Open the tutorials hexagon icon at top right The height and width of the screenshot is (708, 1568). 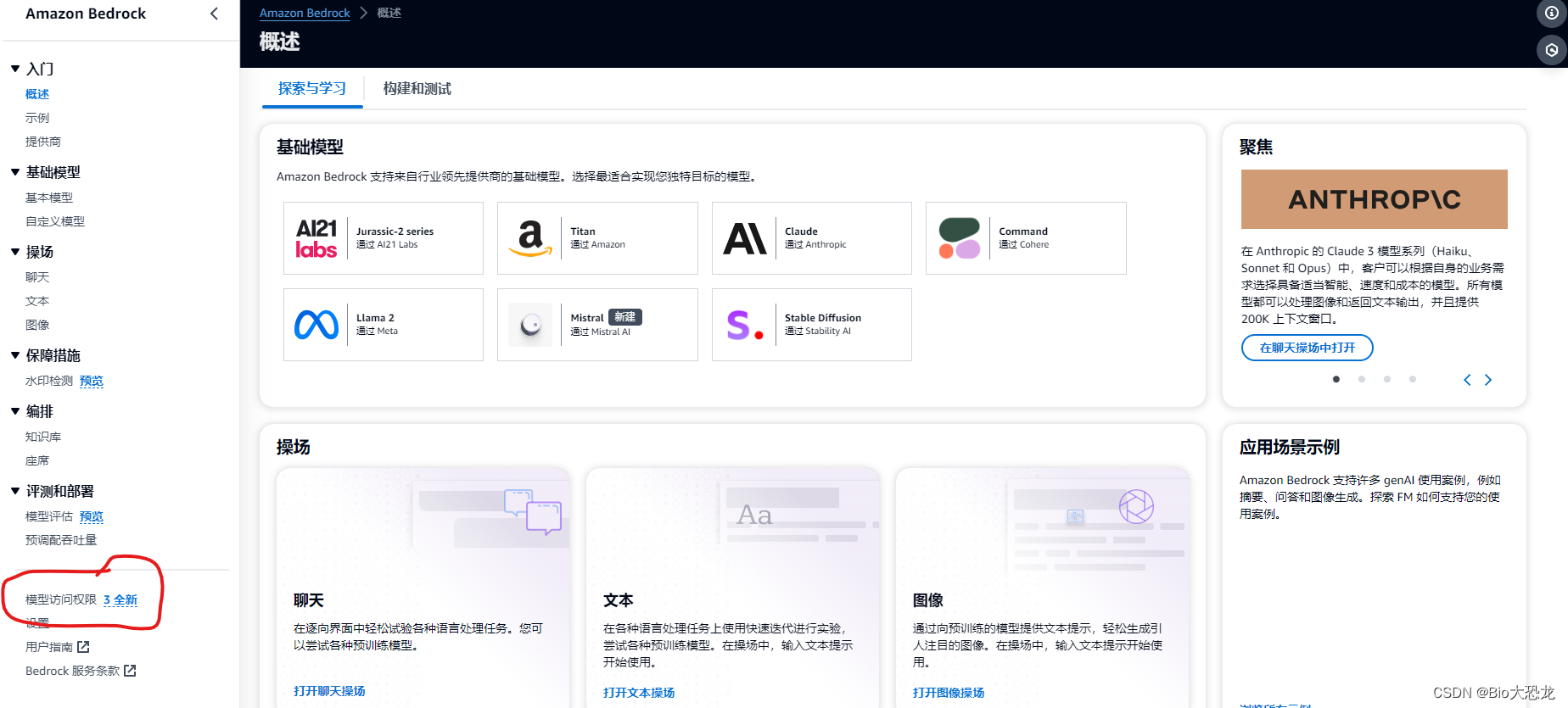point(1551,50)
